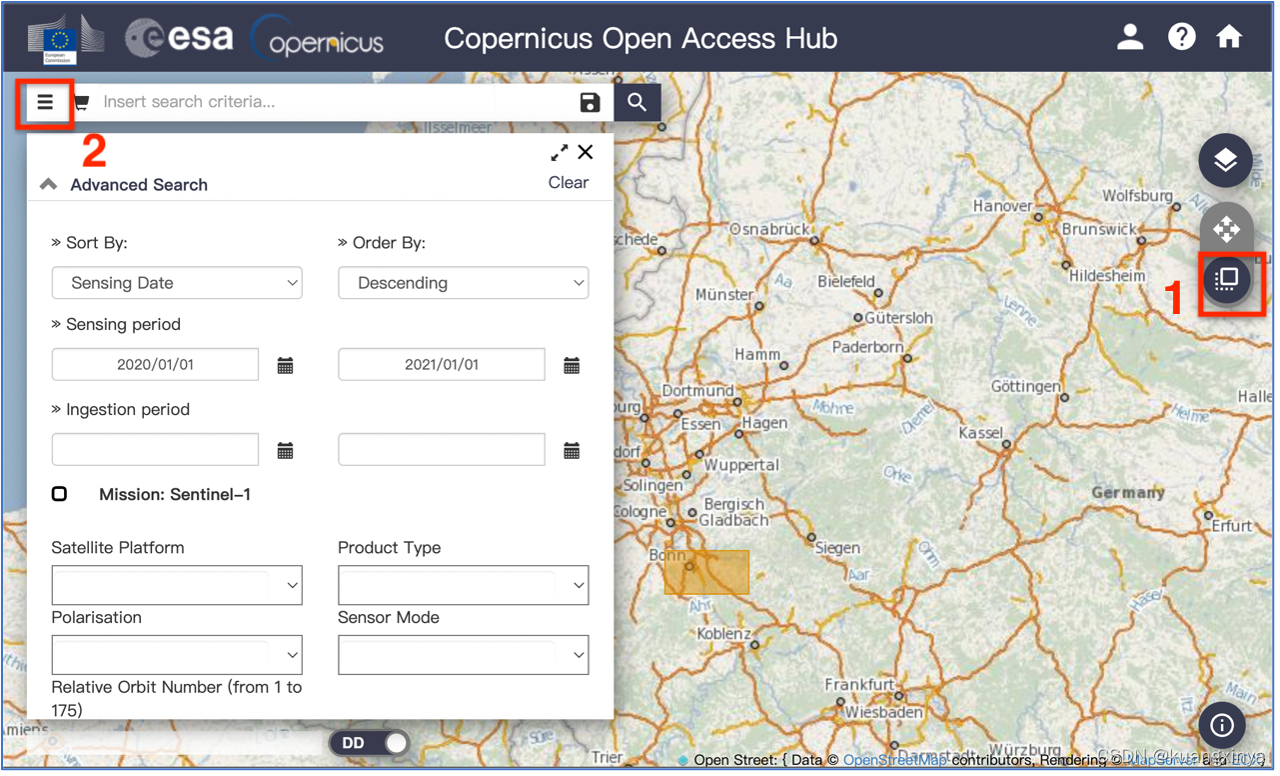The image size is (1280, 776).
Task: Select the orange selection rectangle near Bonn
Action: coord(707,572)
